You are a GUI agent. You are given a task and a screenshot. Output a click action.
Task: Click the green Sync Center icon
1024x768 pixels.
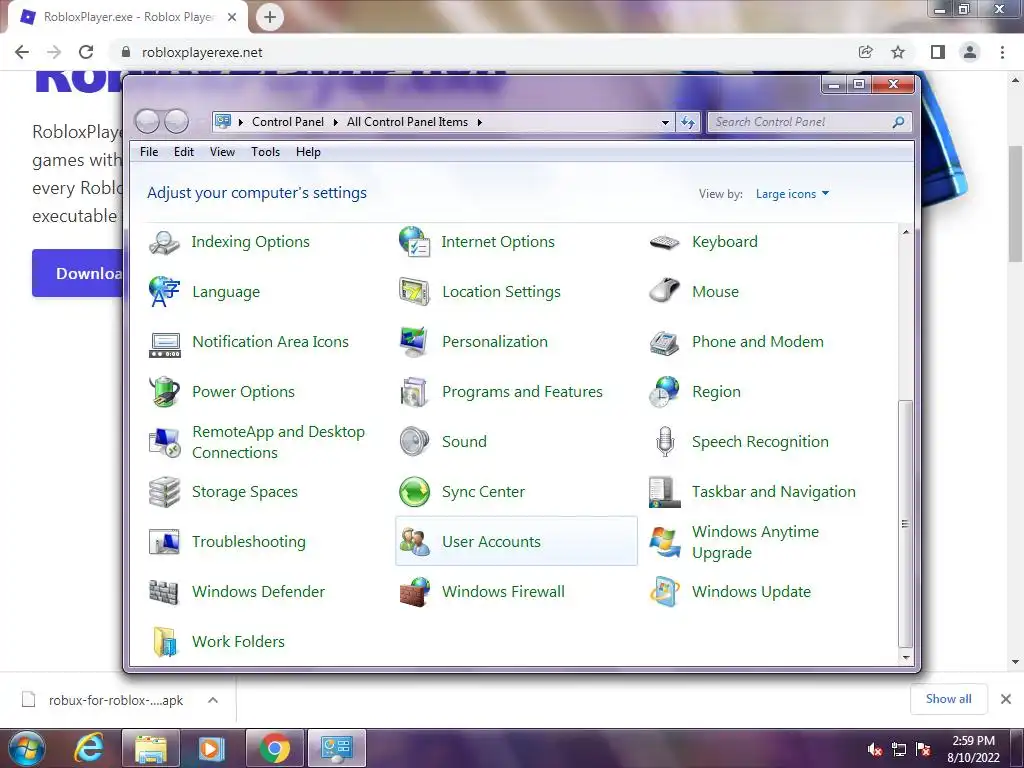[414, 492]
